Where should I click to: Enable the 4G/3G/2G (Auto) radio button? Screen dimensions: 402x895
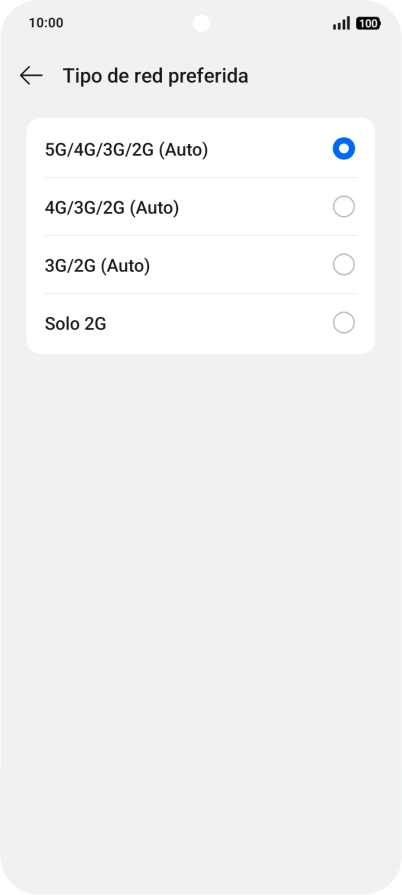[x=344, y=207]
